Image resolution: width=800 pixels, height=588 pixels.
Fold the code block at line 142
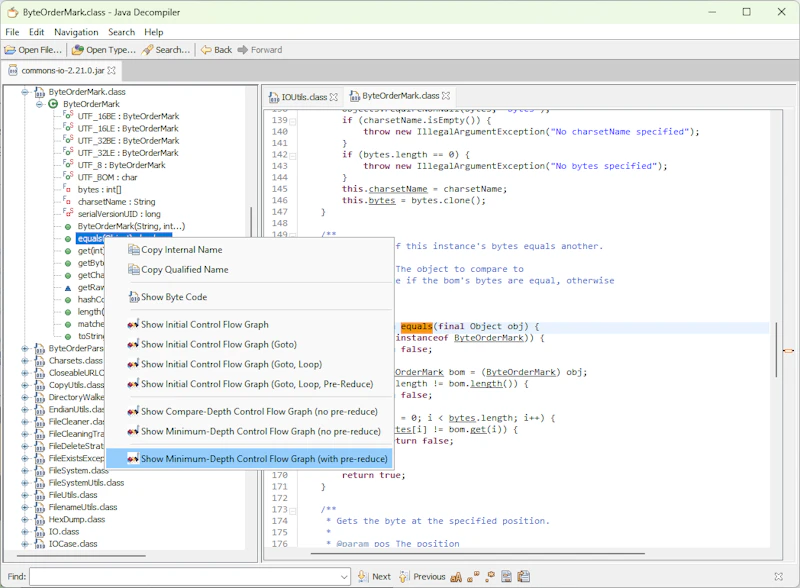pyautogui.click(x=293, y=156)
